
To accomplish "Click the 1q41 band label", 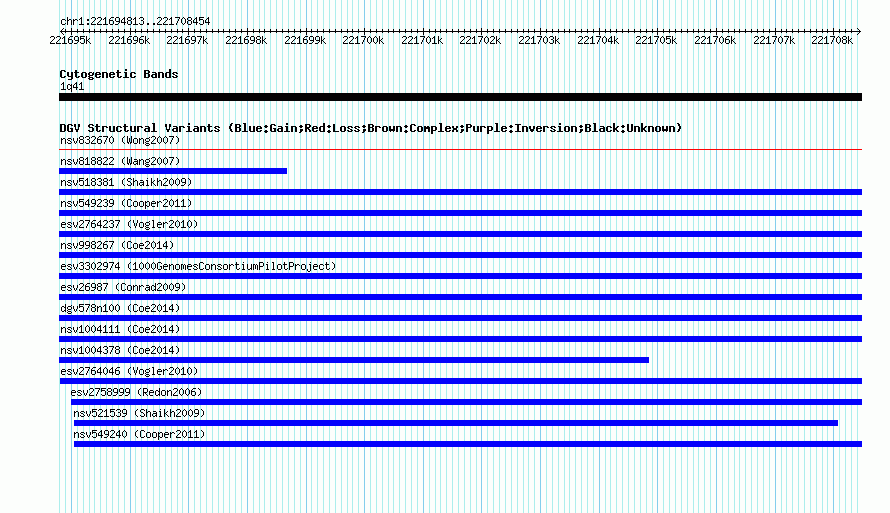I will pyautogui.click(x=72, y=86).
